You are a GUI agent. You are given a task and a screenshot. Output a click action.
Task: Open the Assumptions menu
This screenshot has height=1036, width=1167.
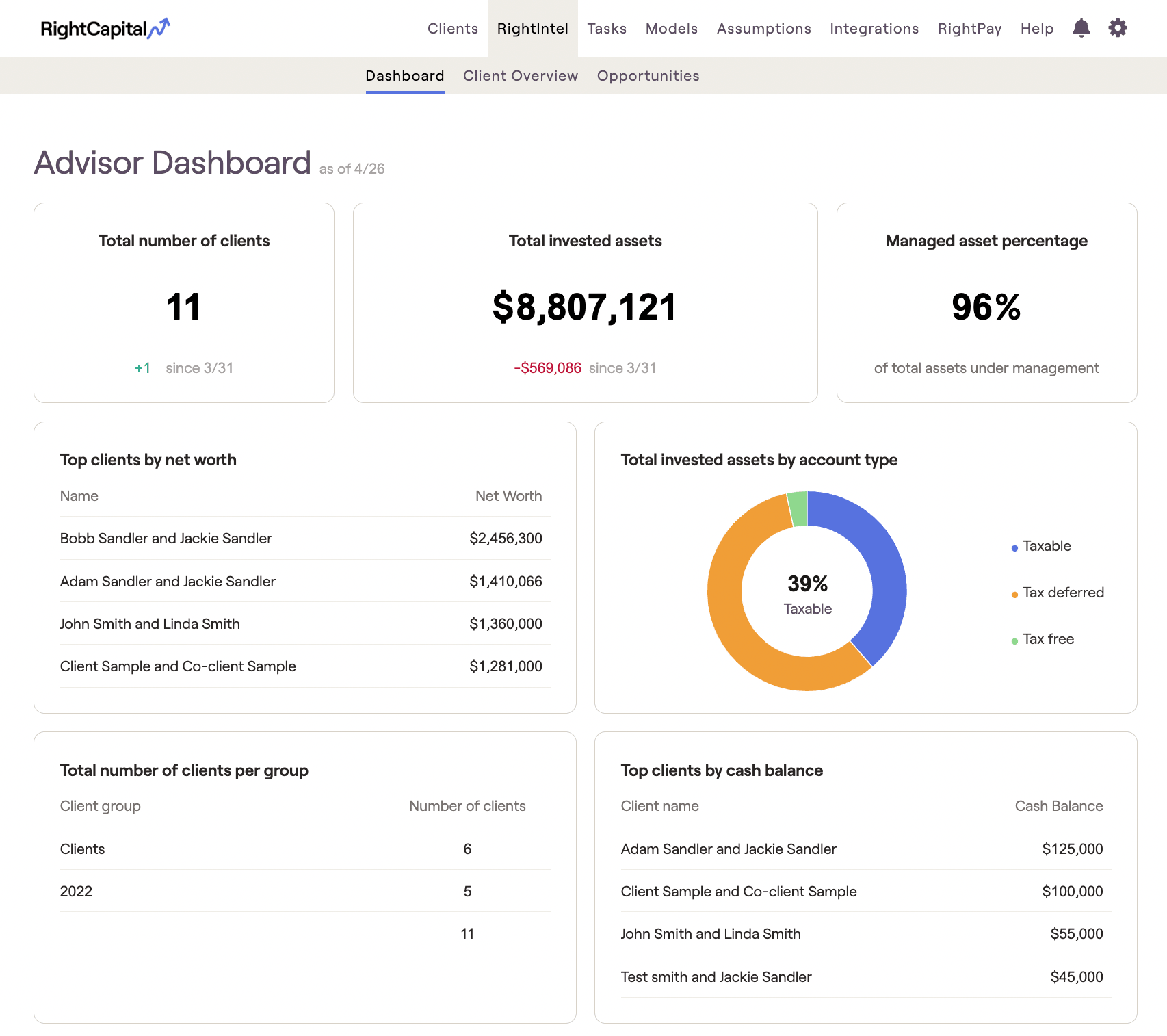point(763,28)
